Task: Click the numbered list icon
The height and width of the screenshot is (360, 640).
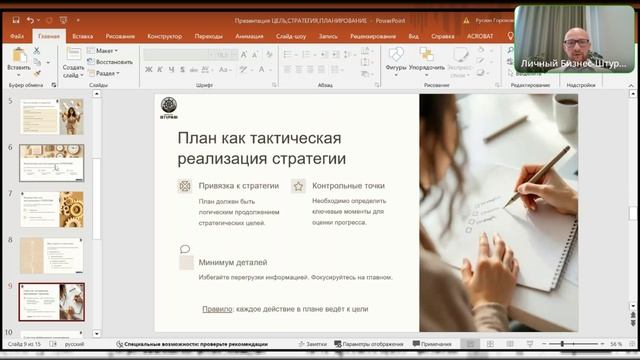Action: (306, 54)
